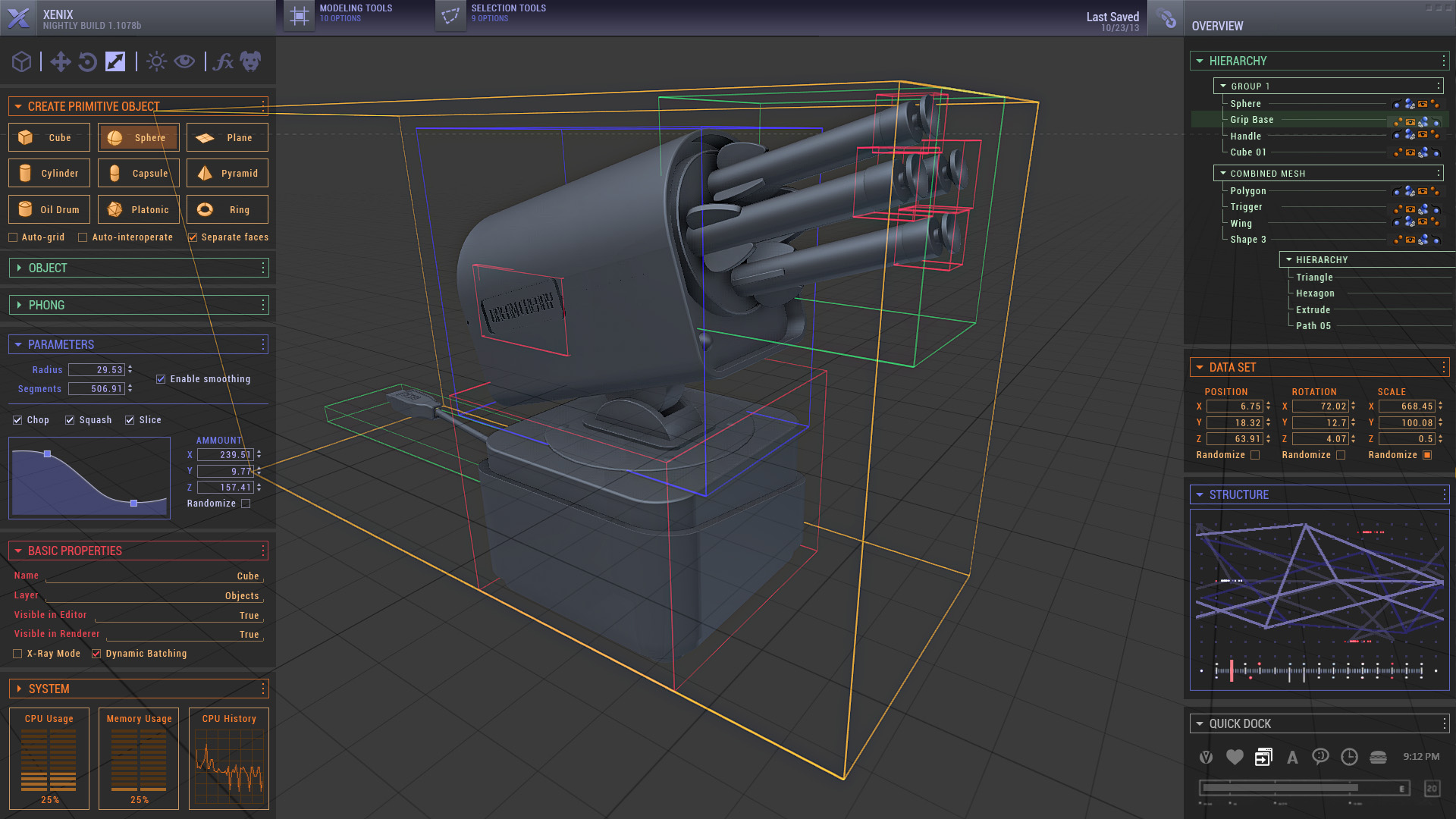Uncheck Separate faces checkbox

[x=193, y=238]
